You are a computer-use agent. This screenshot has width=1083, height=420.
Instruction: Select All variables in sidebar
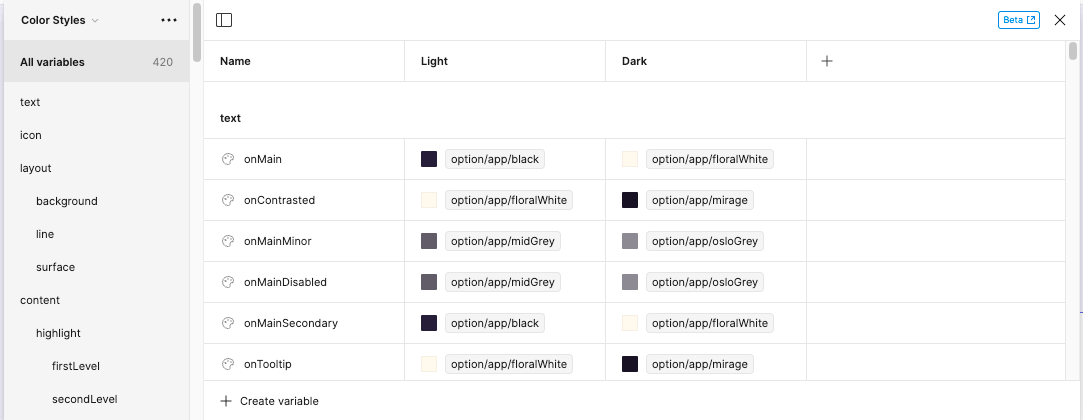[96, 61]
